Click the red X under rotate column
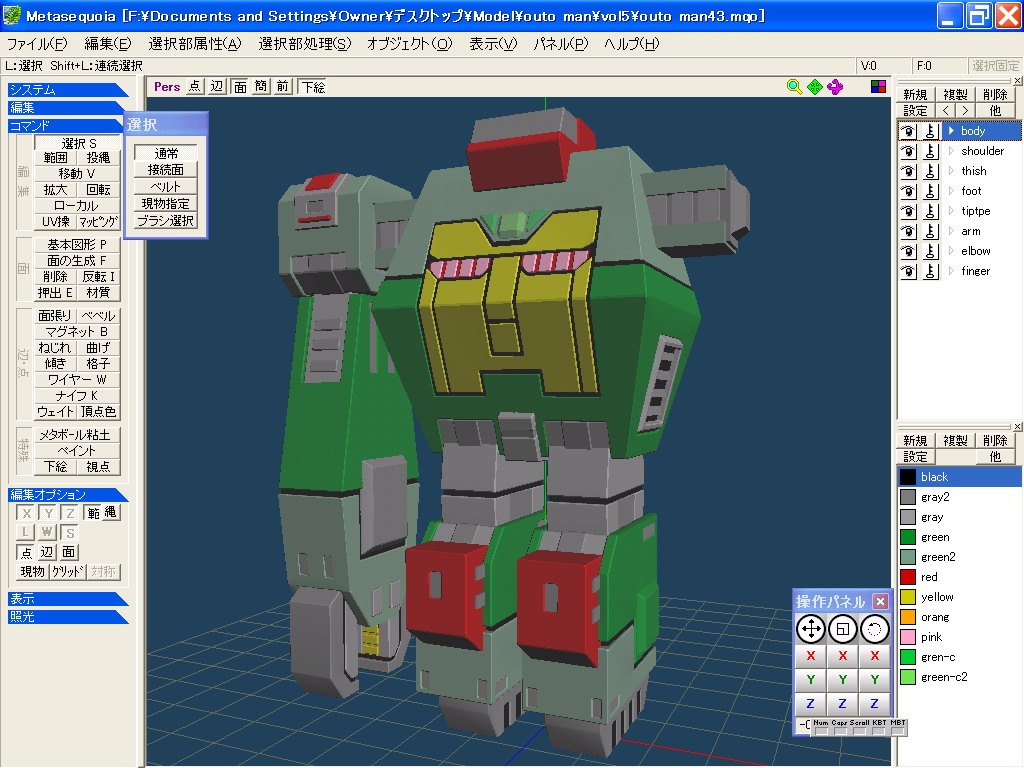Image resolution: width=1024 pixels, height=768 pixels. 874,656
